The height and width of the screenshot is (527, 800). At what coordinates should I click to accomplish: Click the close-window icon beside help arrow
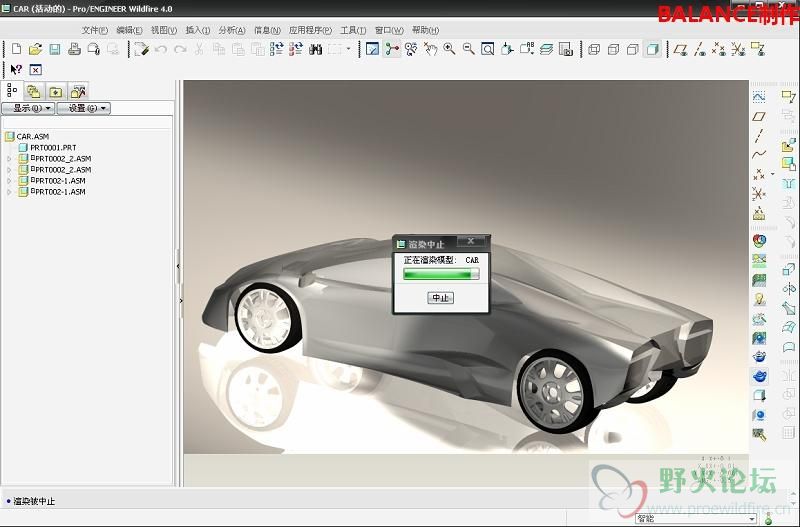(x=35, y=69)
